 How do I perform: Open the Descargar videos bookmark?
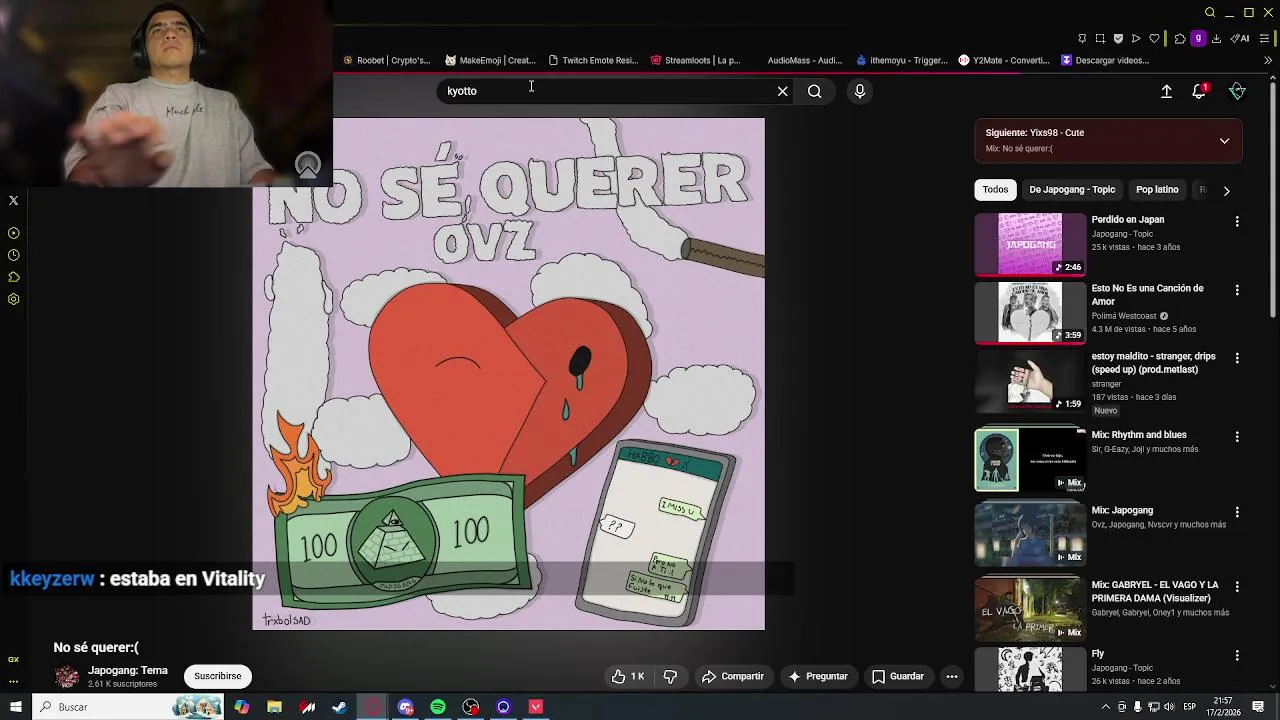tap(1105, 60)
